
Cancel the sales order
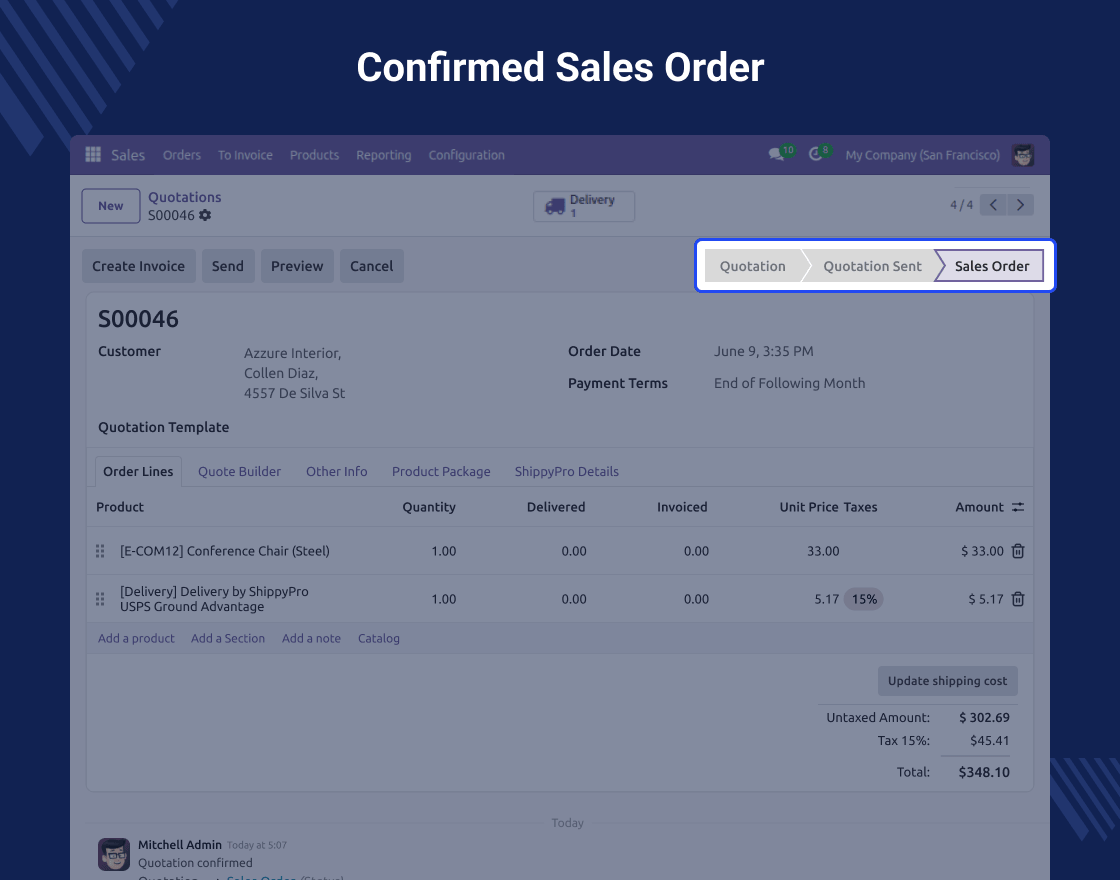371,266
